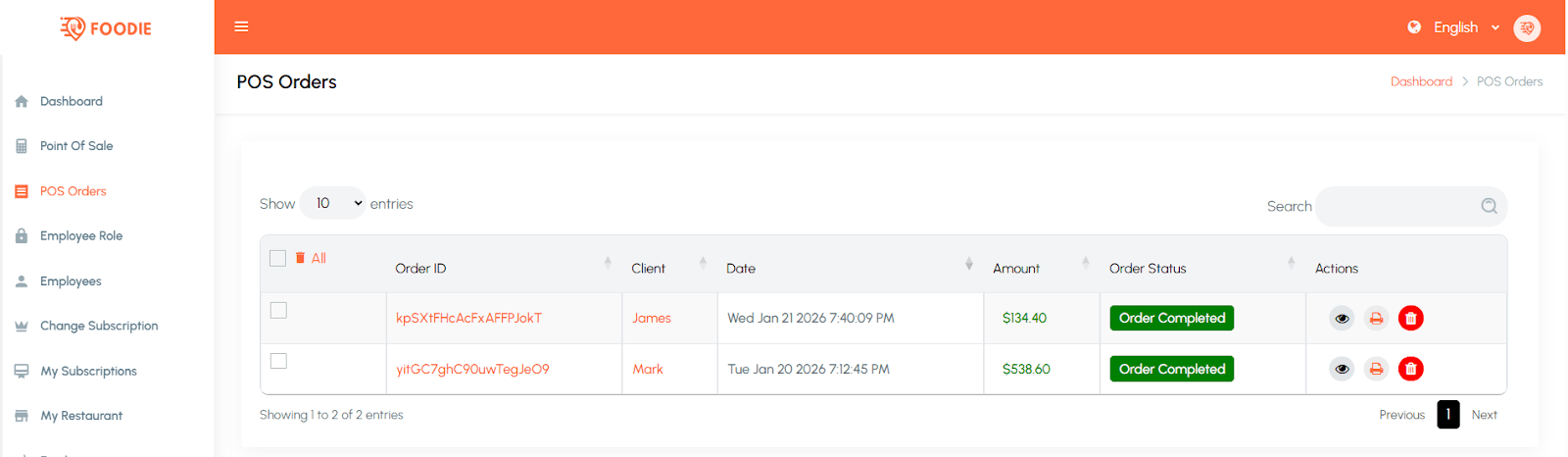This screenshot has width=1568, height=457.
Task: Click the Dashboard breadcrumb link
Action: pos(1420,81)
